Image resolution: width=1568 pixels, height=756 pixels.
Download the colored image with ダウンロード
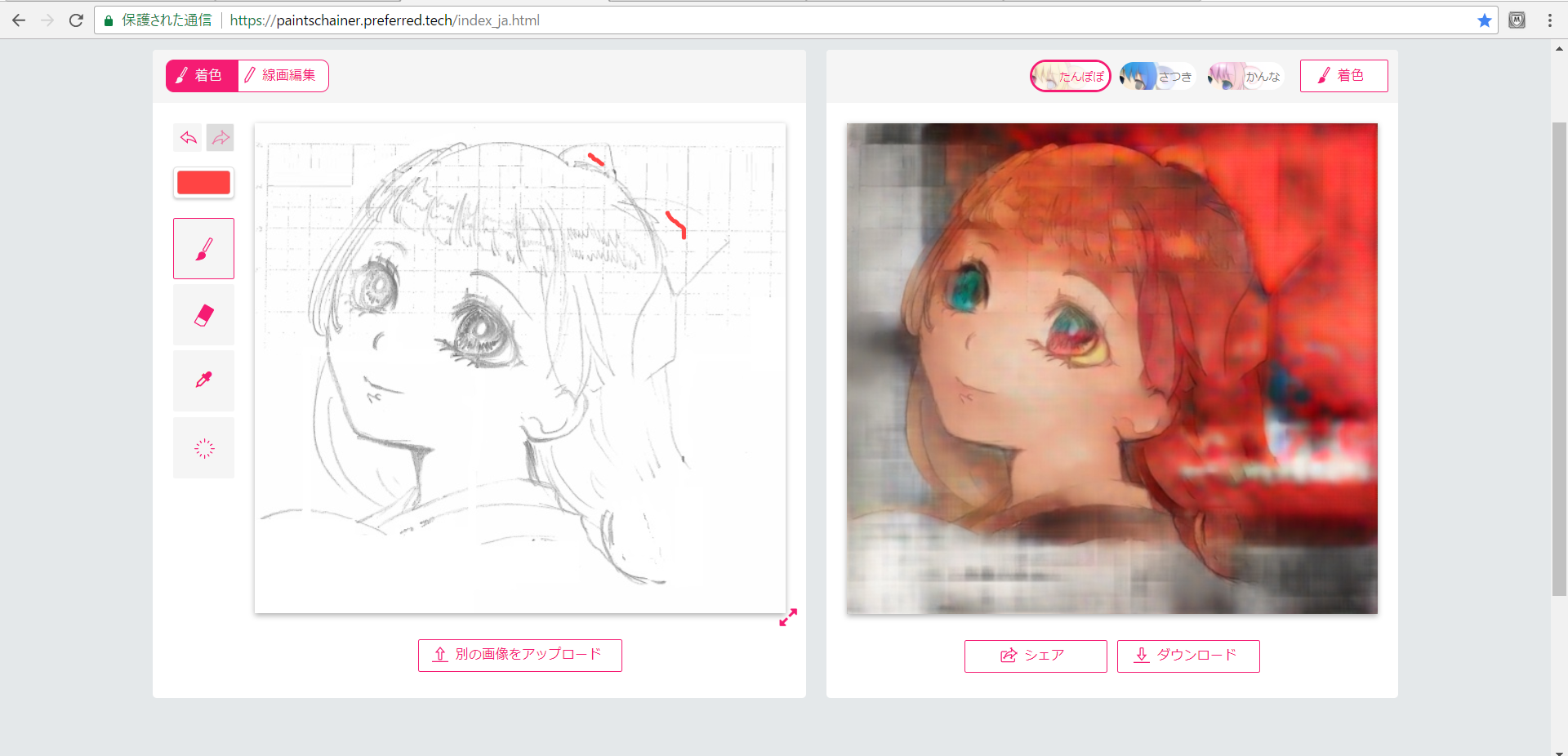click(x=1188, y=656)
